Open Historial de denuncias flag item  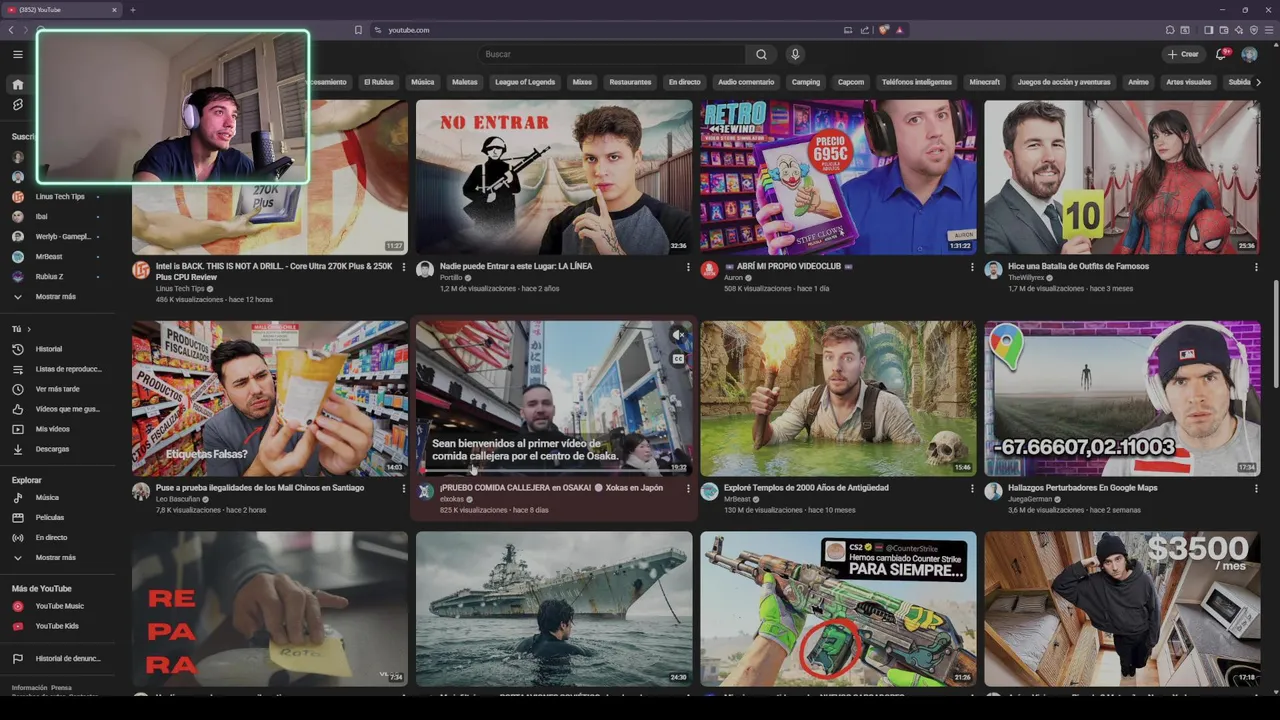tap(58, 659)
